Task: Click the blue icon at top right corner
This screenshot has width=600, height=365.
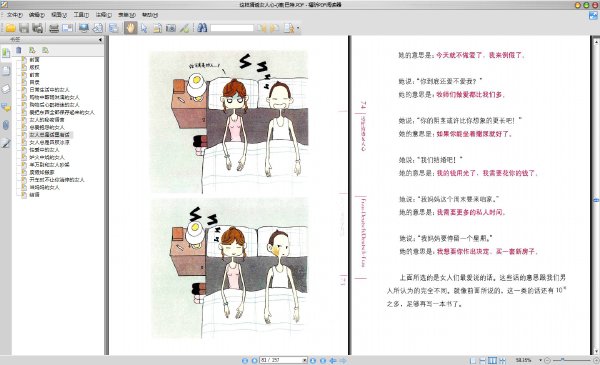Action: coord(593,16)
